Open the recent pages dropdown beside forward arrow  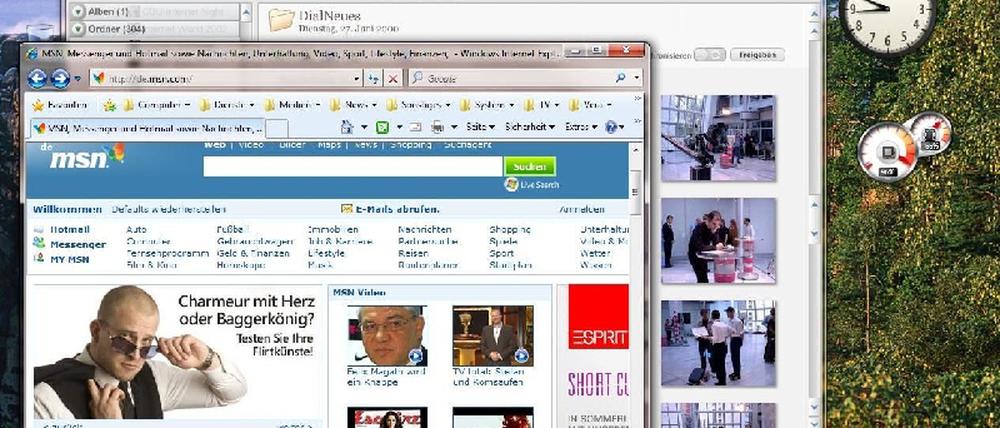(78, 79)
